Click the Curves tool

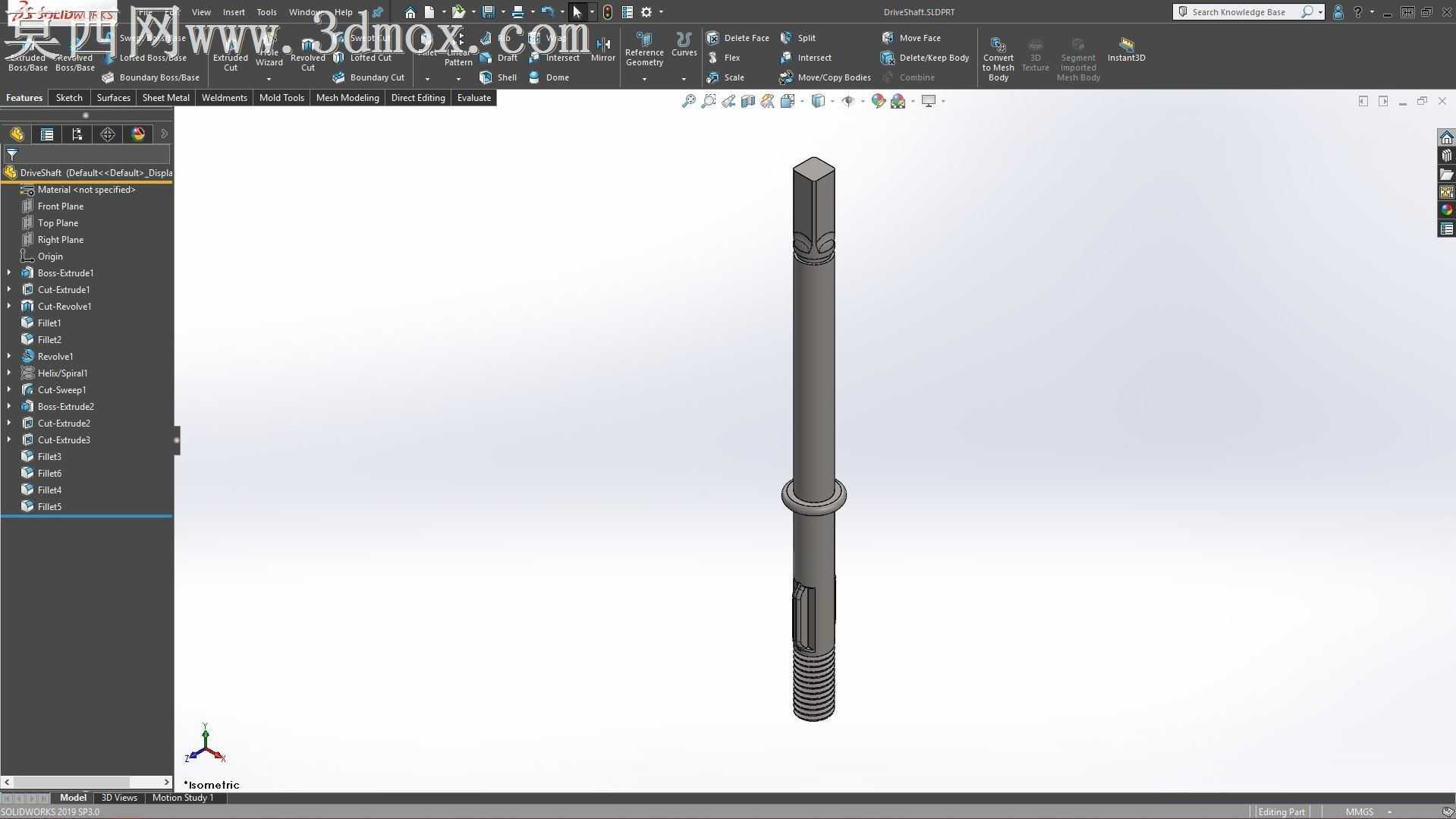pyautogui.click(x=684, y=46)
